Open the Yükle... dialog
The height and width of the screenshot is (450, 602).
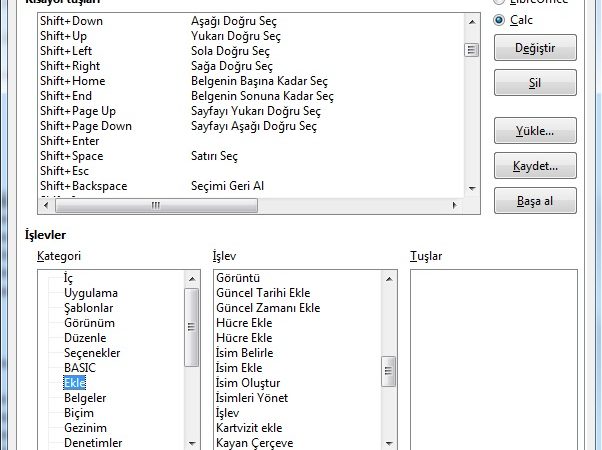(x=534, y=131)
